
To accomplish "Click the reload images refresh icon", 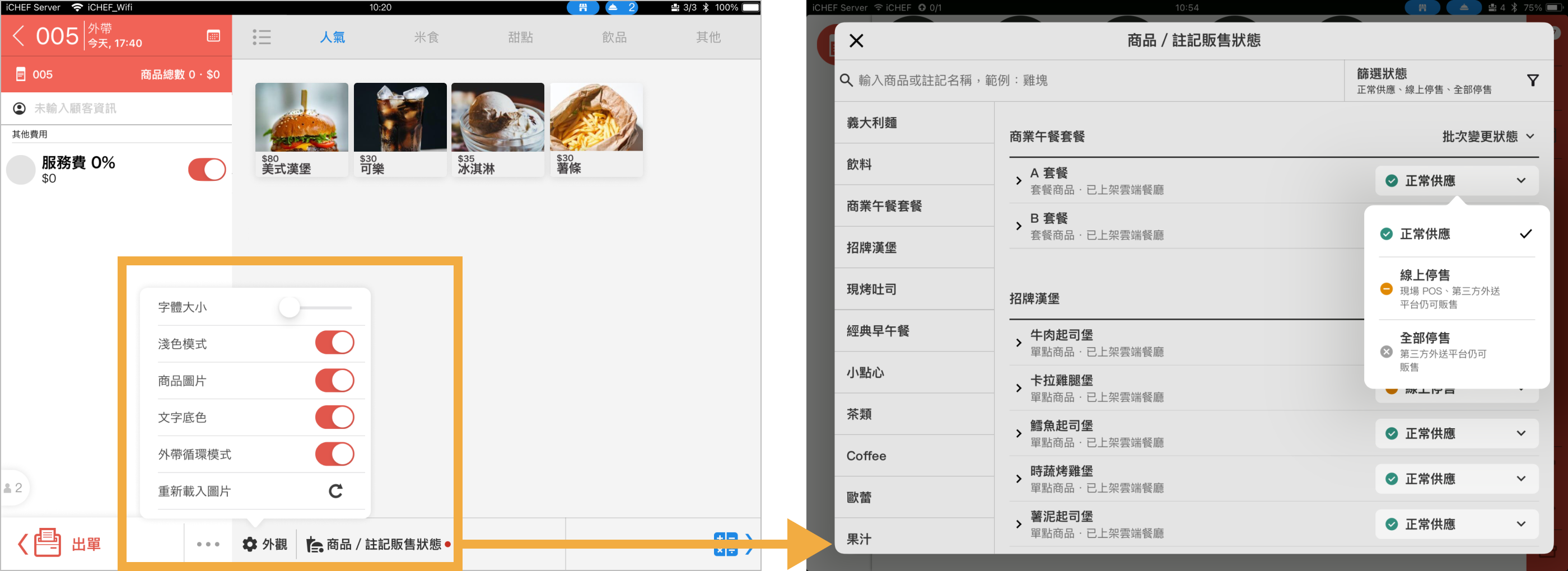I will [335, 490].
